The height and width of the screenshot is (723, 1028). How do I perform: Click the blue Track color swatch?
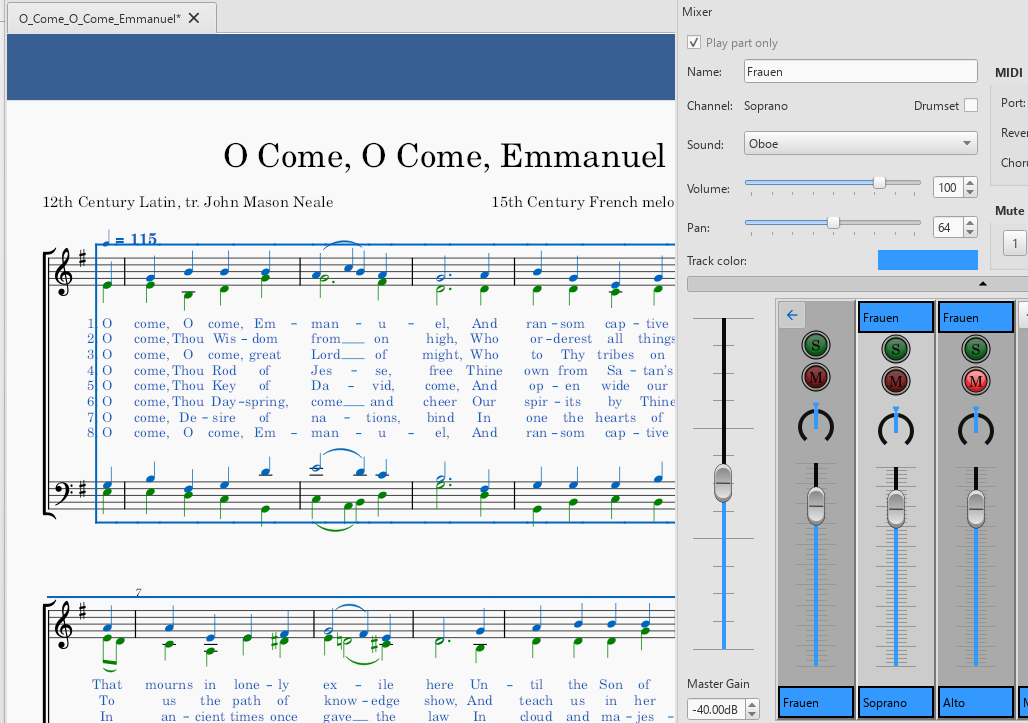pyautogui.click(x=927, y=260)
